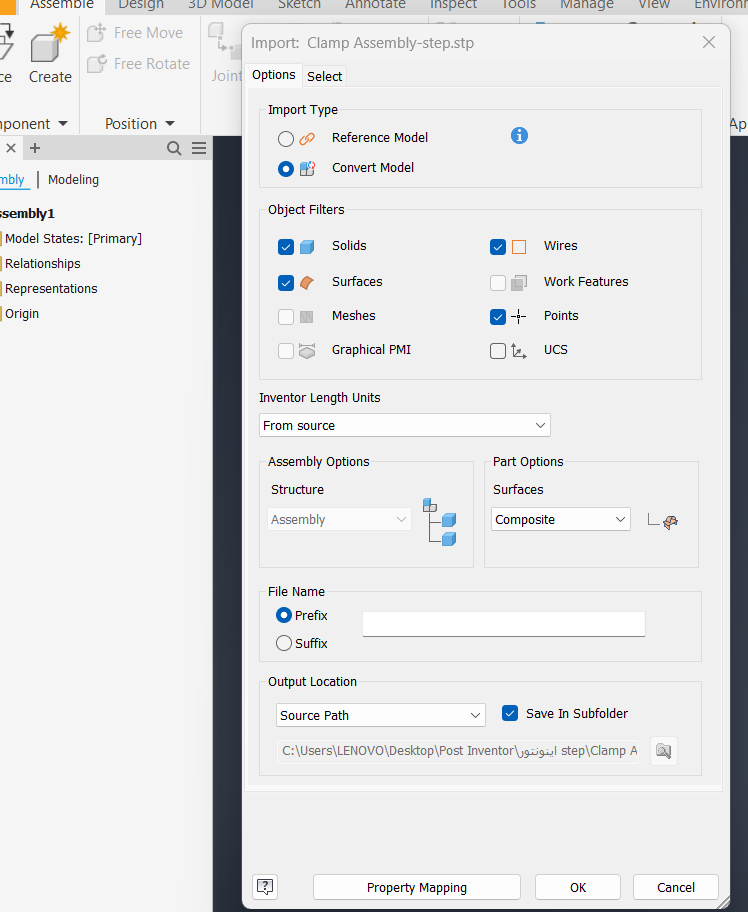The width and height of the screenshot is (748, 912).
Task: Close the browser panel tab with X
Action: point(10,148)
